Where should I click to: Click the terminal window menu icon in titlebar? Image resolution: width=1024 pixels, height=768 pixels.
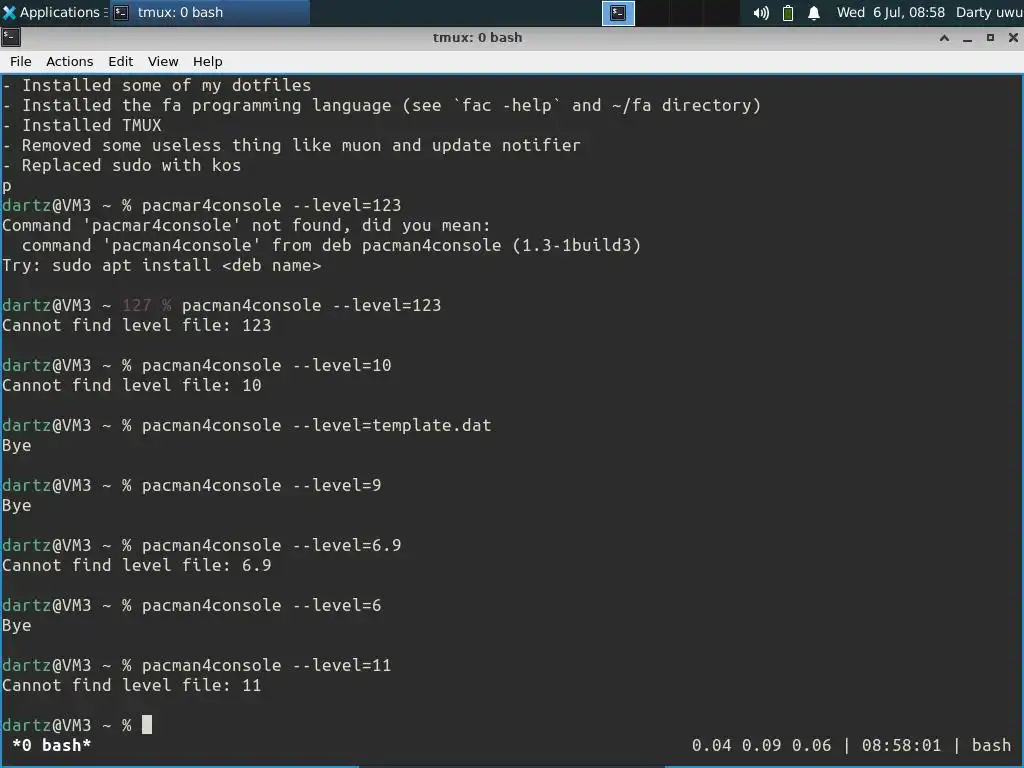pyautogui.click(x=11, y=37)
